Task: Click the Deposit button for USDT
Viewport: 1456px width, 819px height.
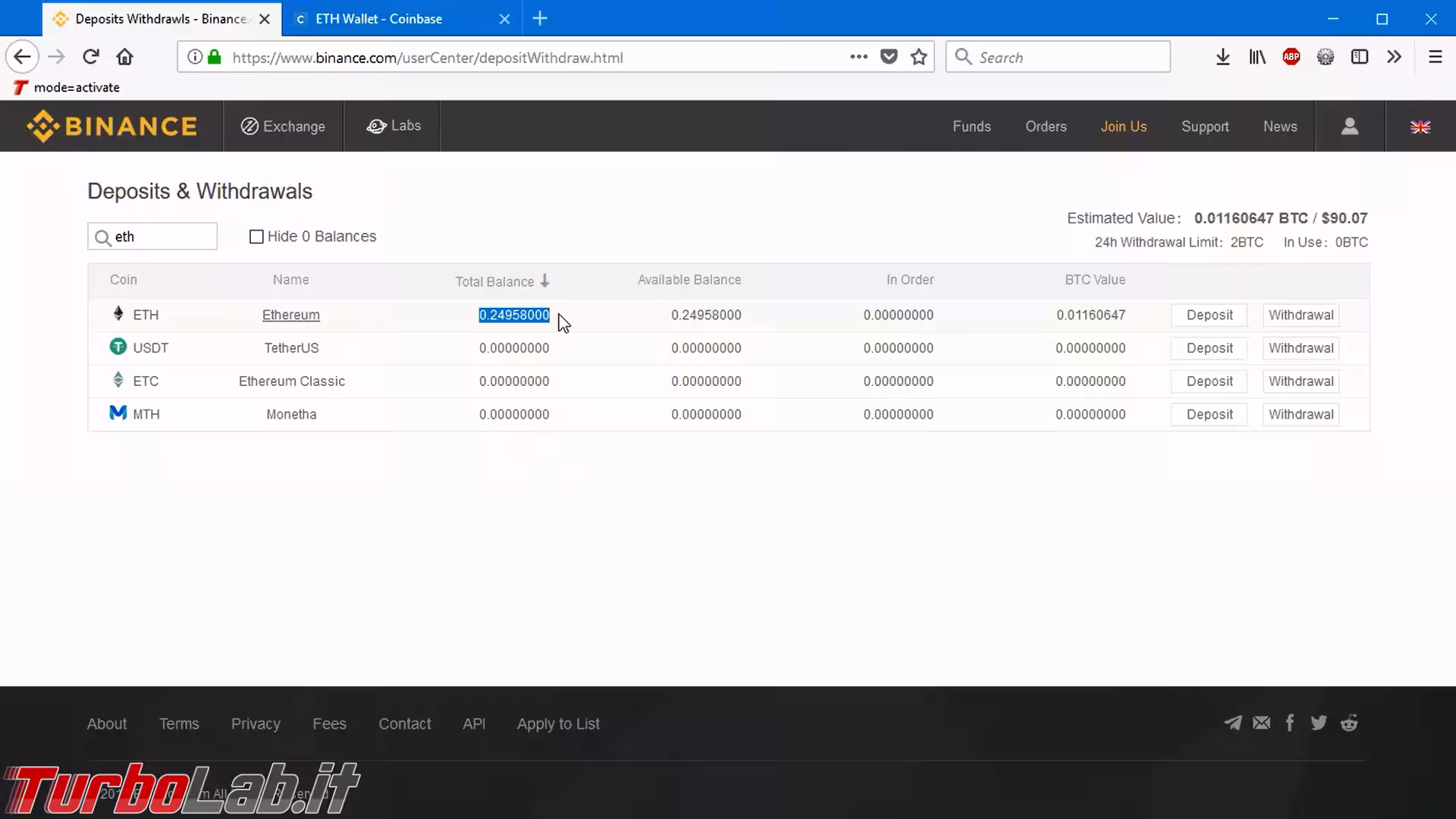Action: pyautogui.click(x=1209, y=348)
